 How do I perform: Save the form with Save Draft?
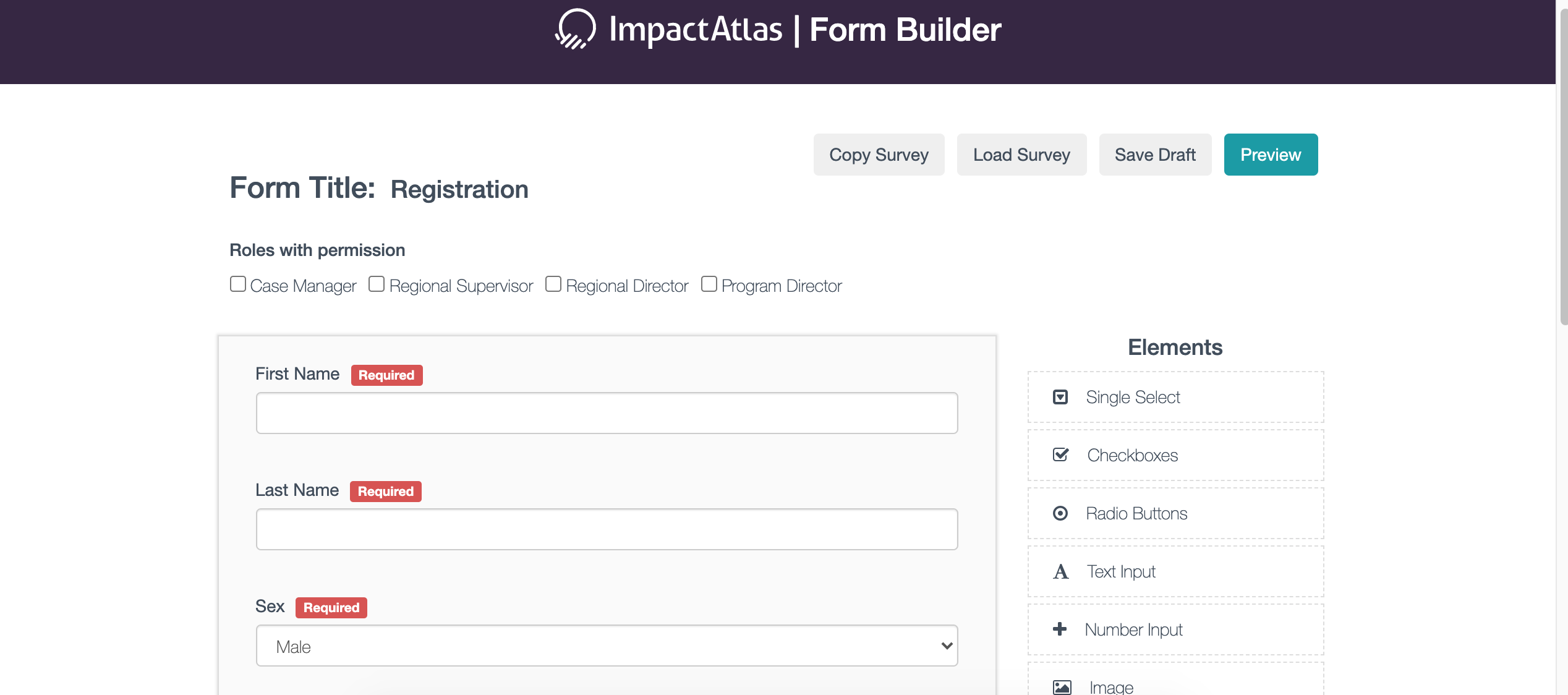click(1154, 155)
